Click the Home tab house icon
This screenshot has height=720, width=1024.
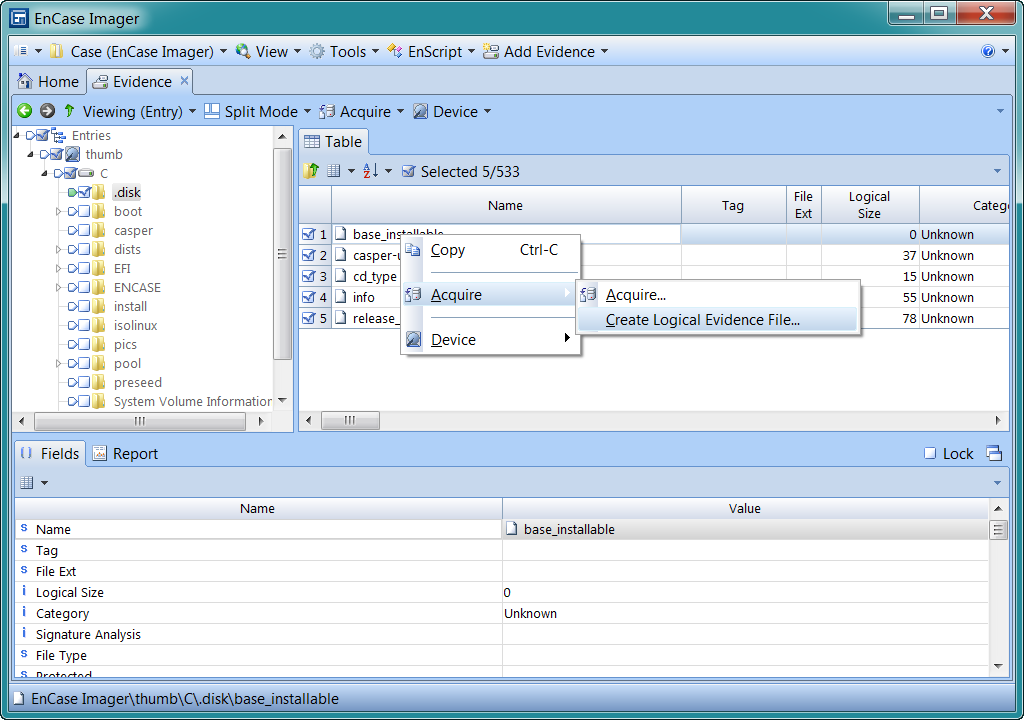25,81
